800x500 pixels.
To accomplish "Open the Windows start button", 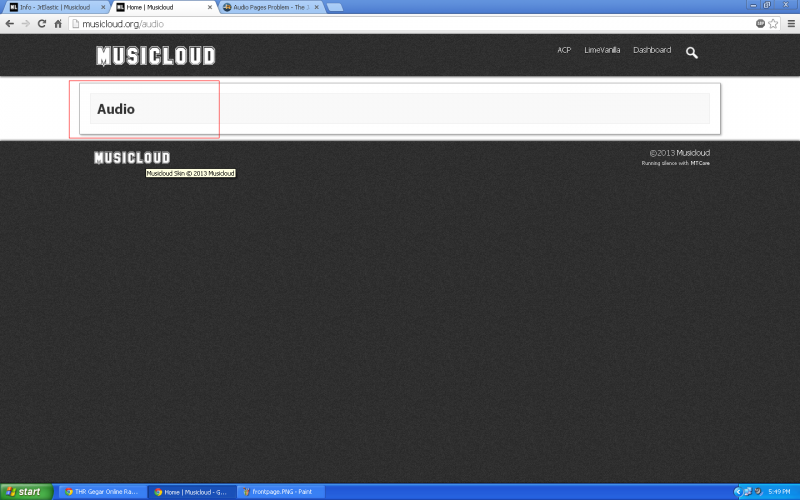I will click(x=26, y=492).
